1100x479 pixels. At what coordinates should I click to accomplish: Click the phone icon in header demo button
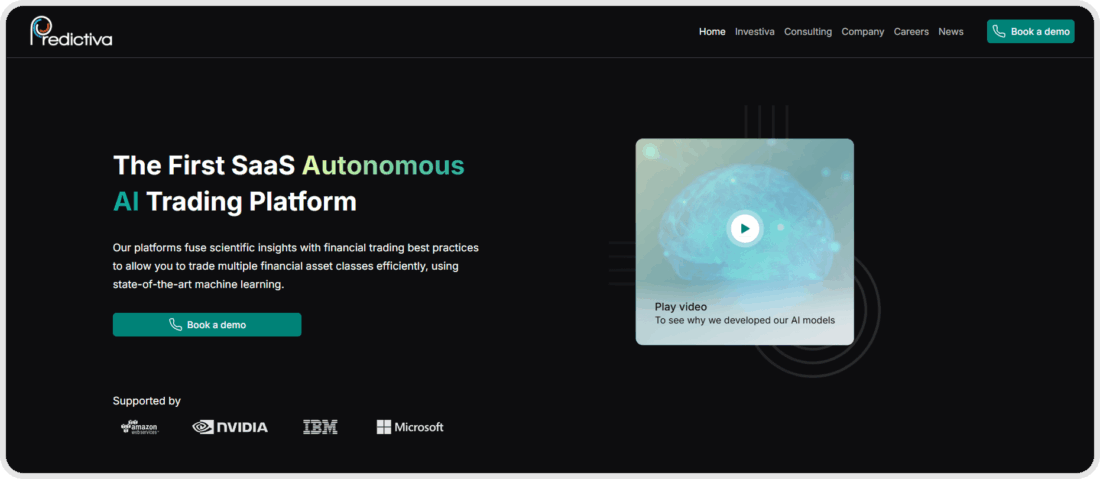click(998, 32)
